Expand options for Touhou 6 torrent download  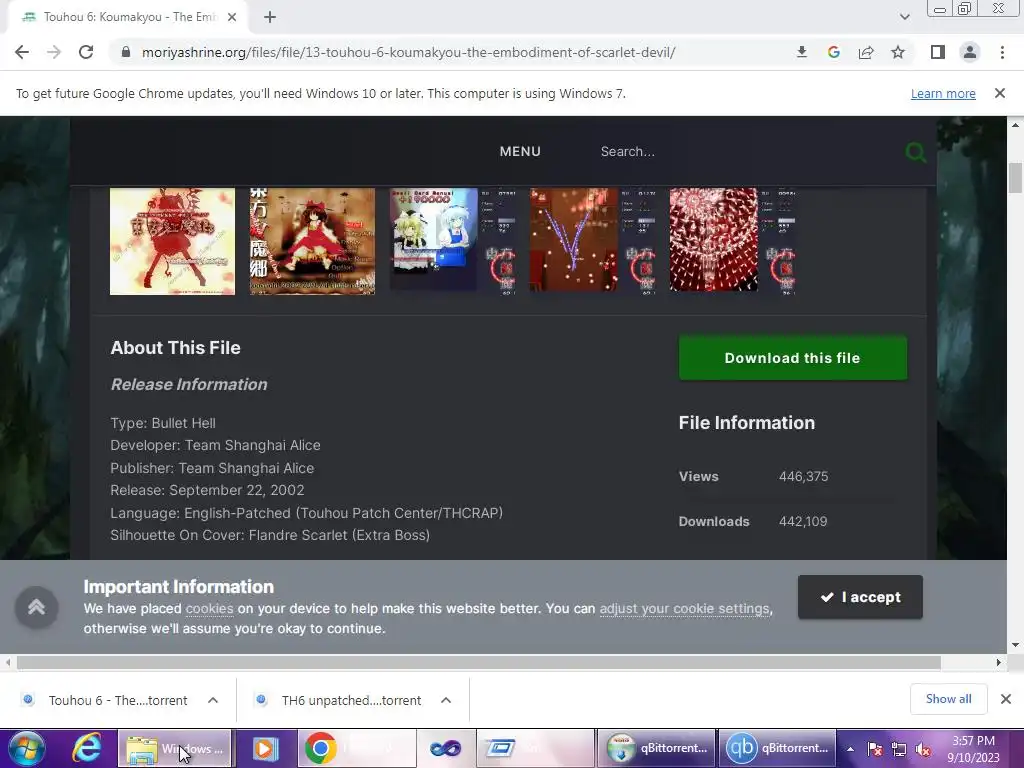tap(213, 700)
